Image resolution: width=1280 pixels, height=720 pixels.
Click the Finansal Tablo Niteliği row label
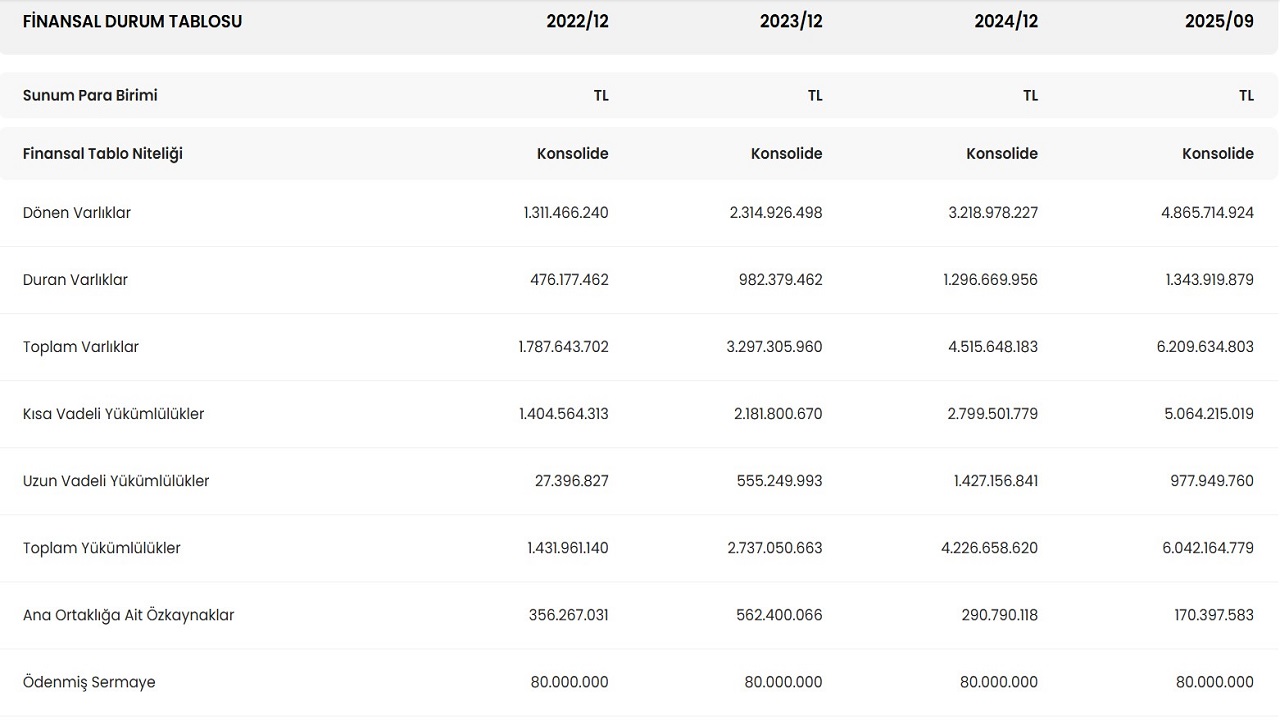pos(103,154)
